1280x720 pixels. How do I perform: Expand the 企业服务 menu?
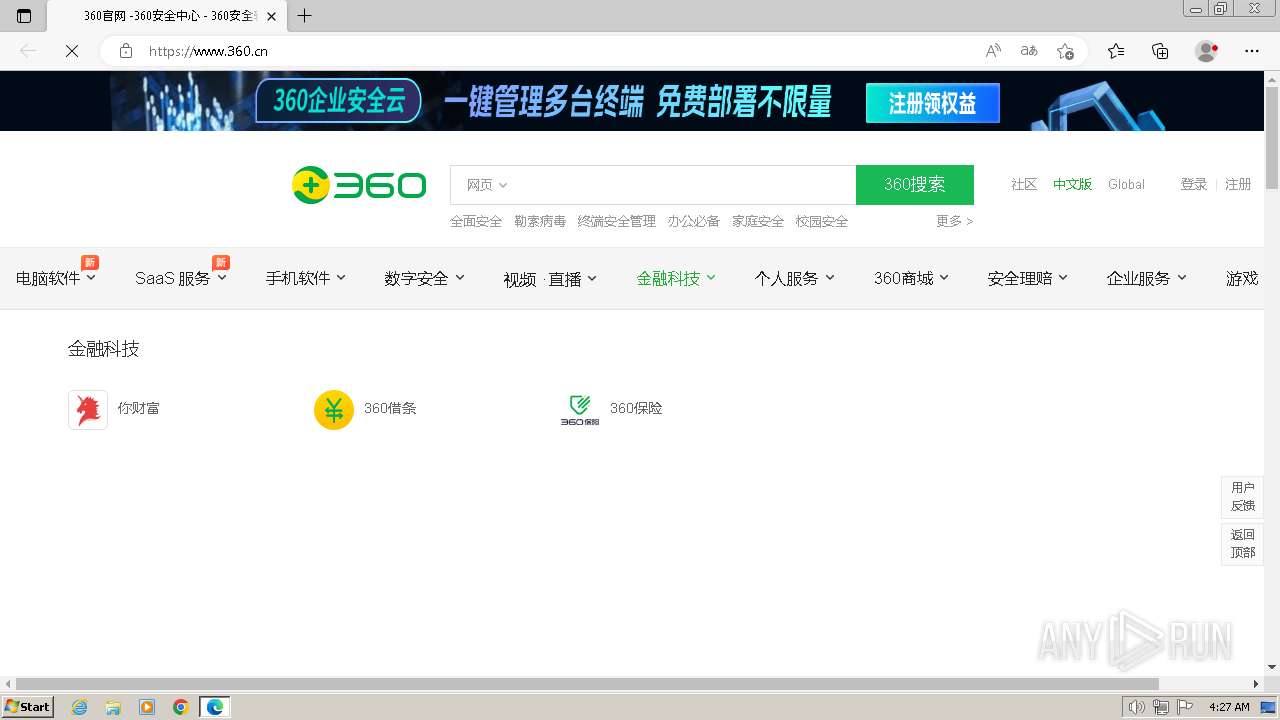(1146, 278)
